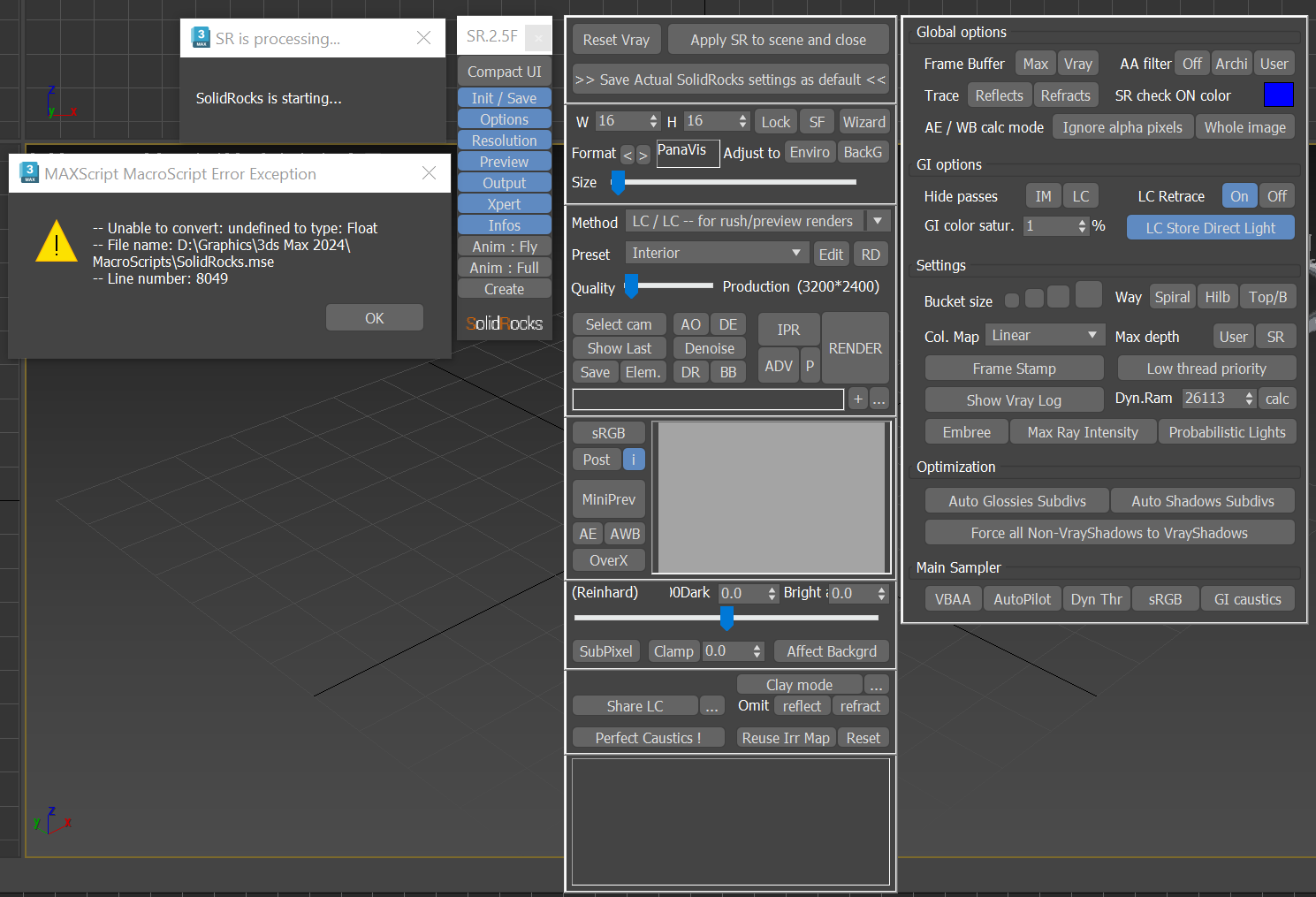Switch to the Resolution tab
Screen dimensions: 1316x897
(504, 141)
